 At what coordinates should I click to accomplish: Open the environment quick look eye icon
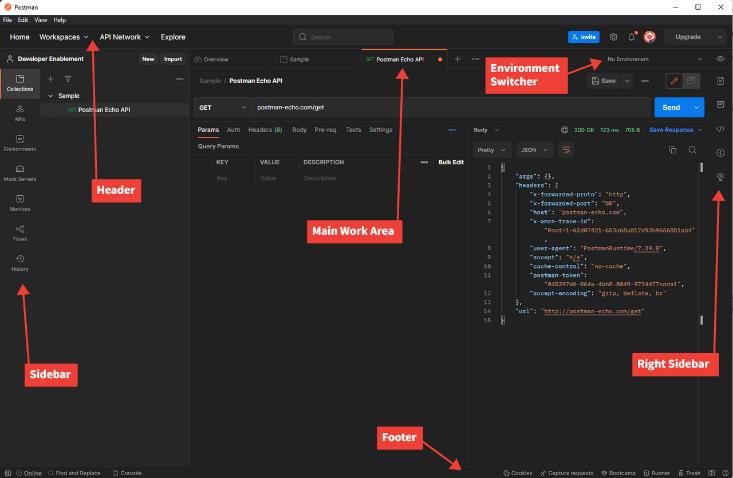[x=720, y=59]
